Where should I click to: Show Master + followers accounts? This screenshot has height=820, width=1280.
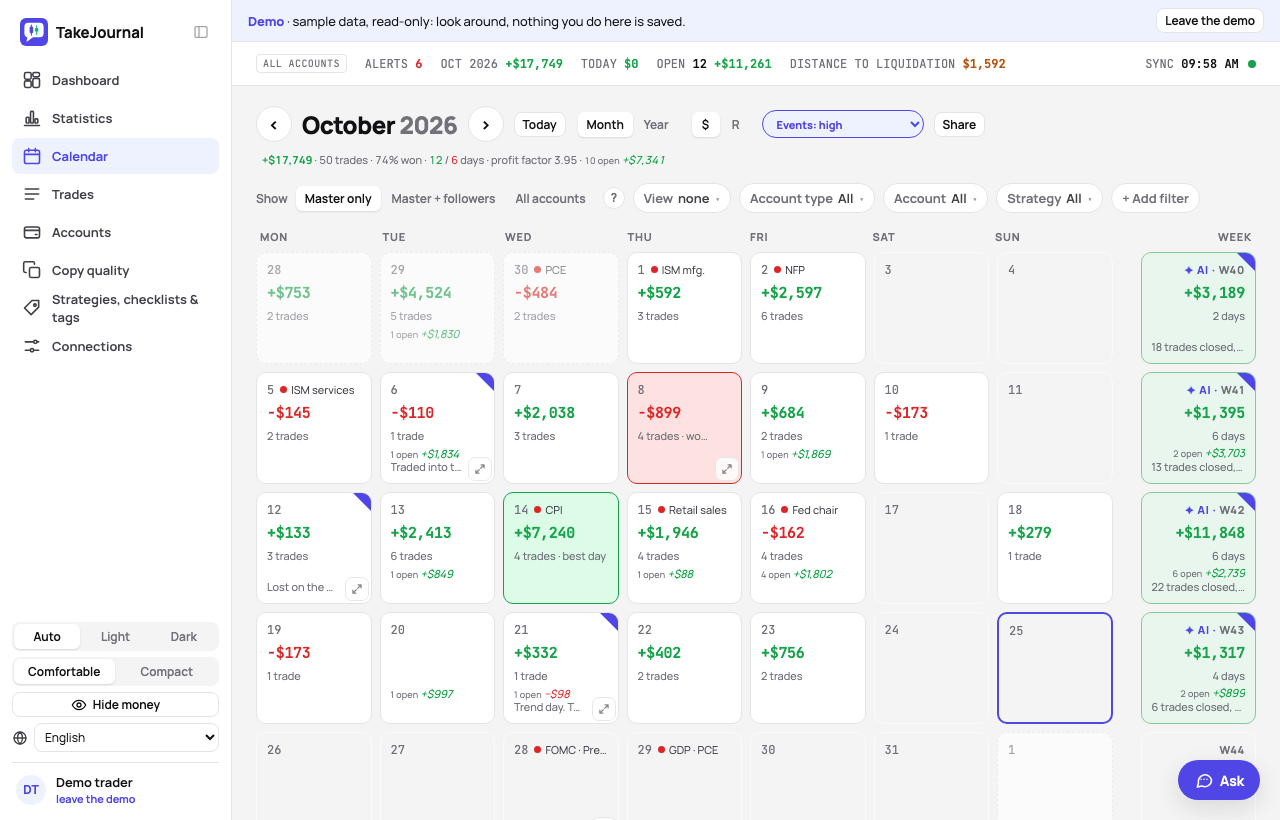[443, 199]
